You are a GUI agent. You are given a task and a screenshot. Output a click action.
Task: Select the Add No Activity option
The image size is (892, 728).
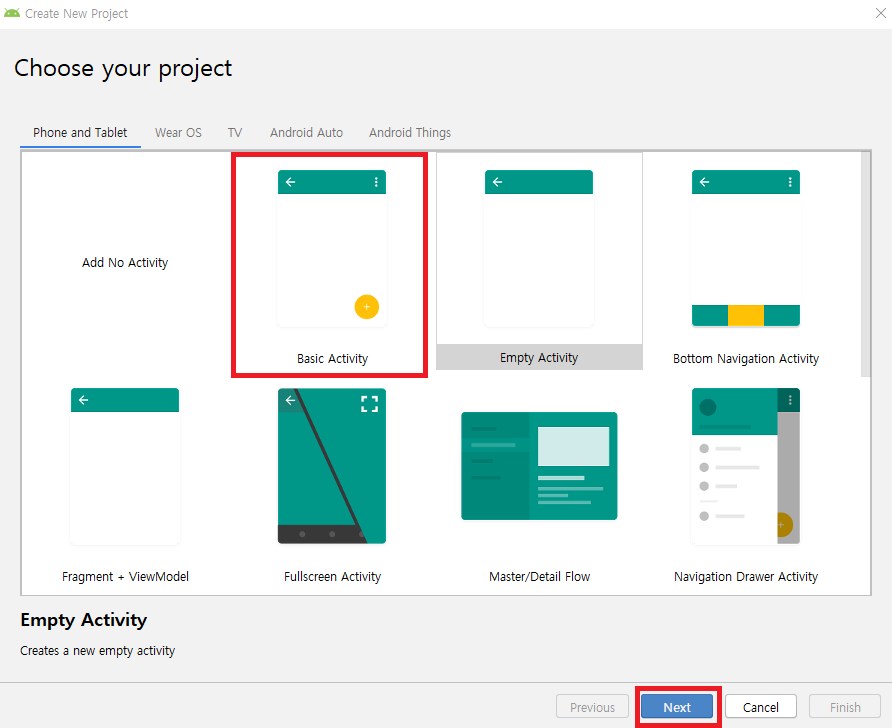pos(125,263)
